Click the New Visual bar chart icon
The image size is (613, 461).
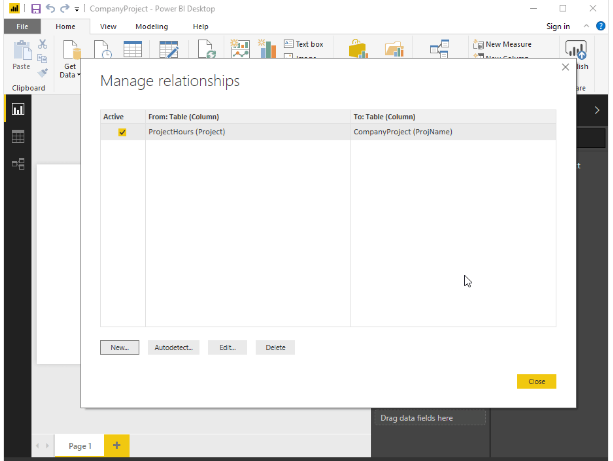pos(267,49)
